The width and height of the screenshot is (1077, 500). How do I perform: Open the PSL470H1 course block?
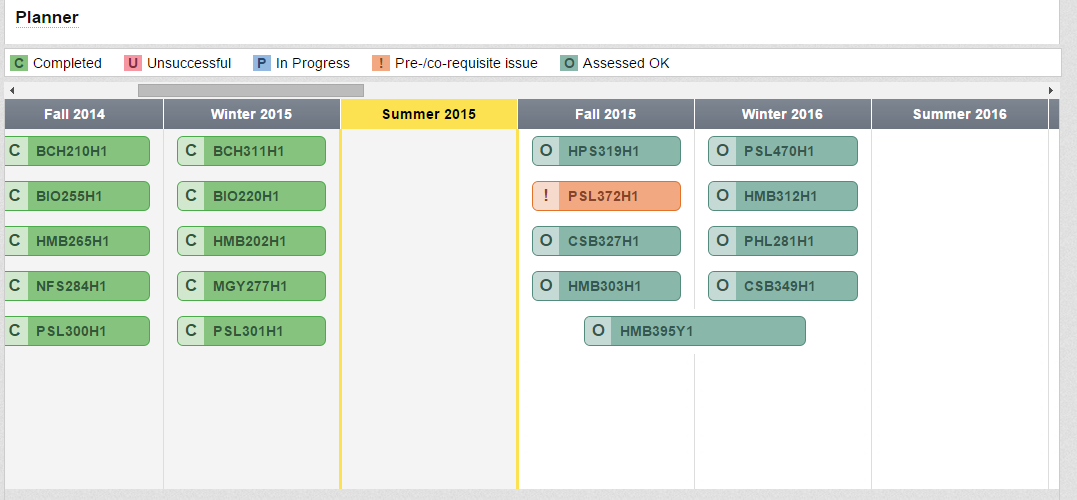click(x=794, y=151)
